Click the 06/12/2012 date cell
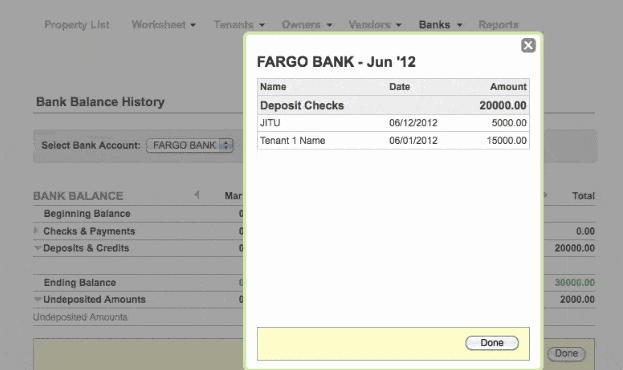The width and height of the screenshot is (623, 370). click(413, 123)
